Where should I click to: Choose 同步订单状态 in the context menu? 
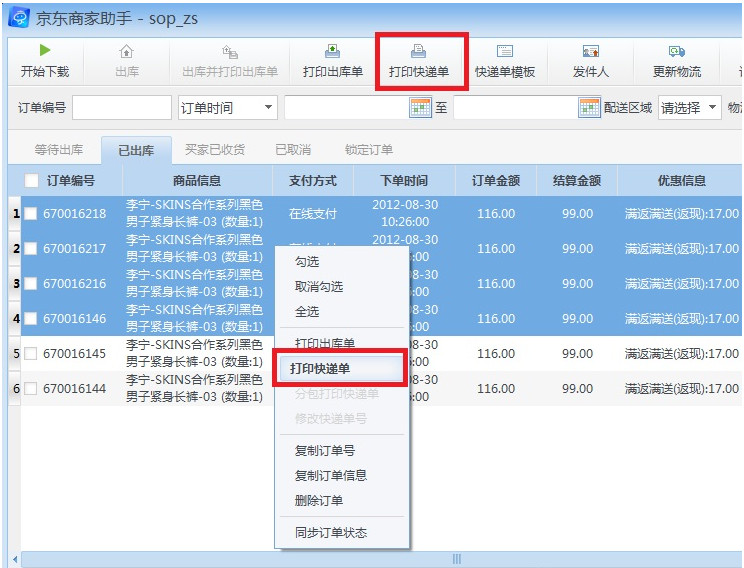click(330, 532)
